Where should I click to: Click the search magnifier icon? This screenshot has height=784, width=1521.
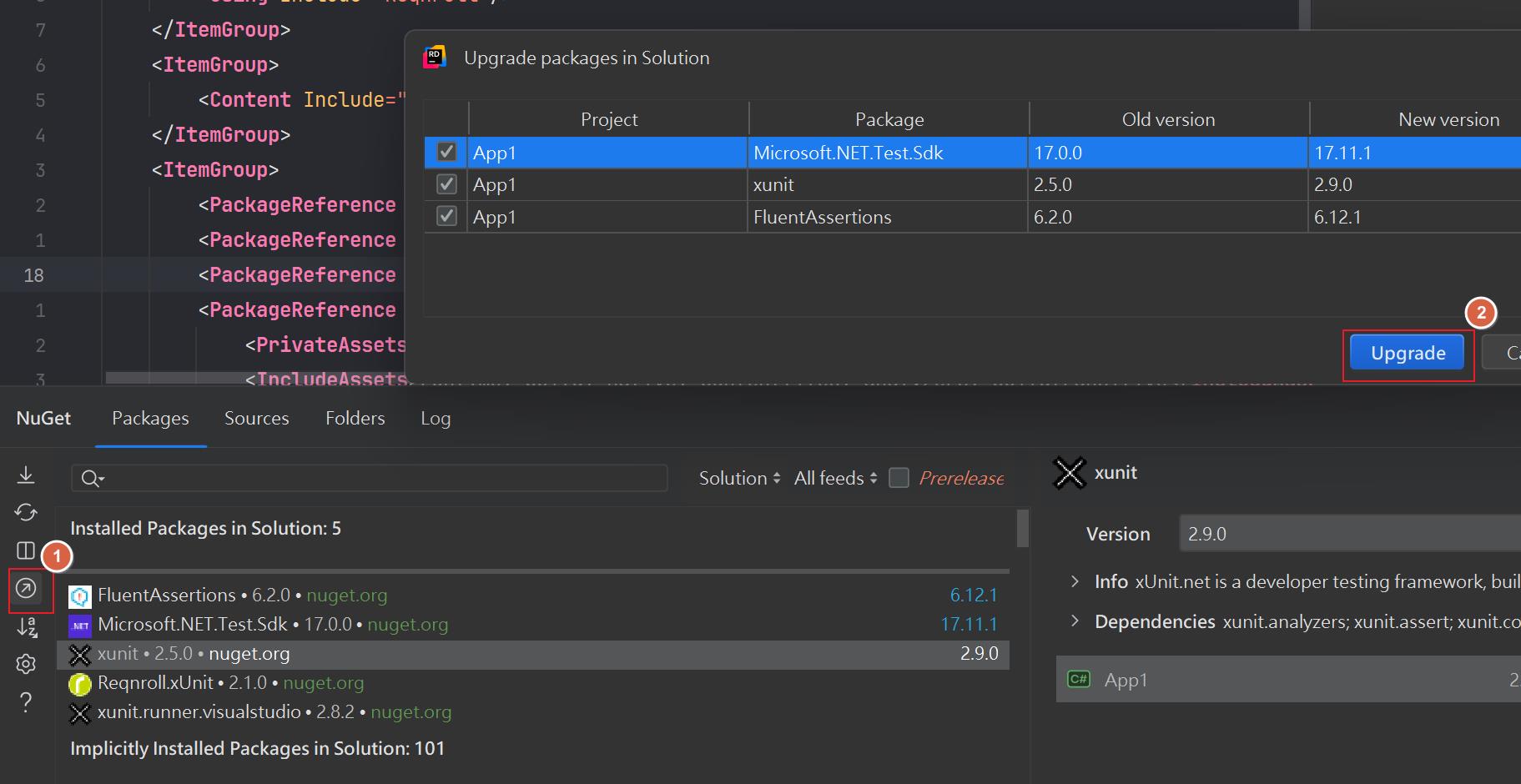pos(90,479)
